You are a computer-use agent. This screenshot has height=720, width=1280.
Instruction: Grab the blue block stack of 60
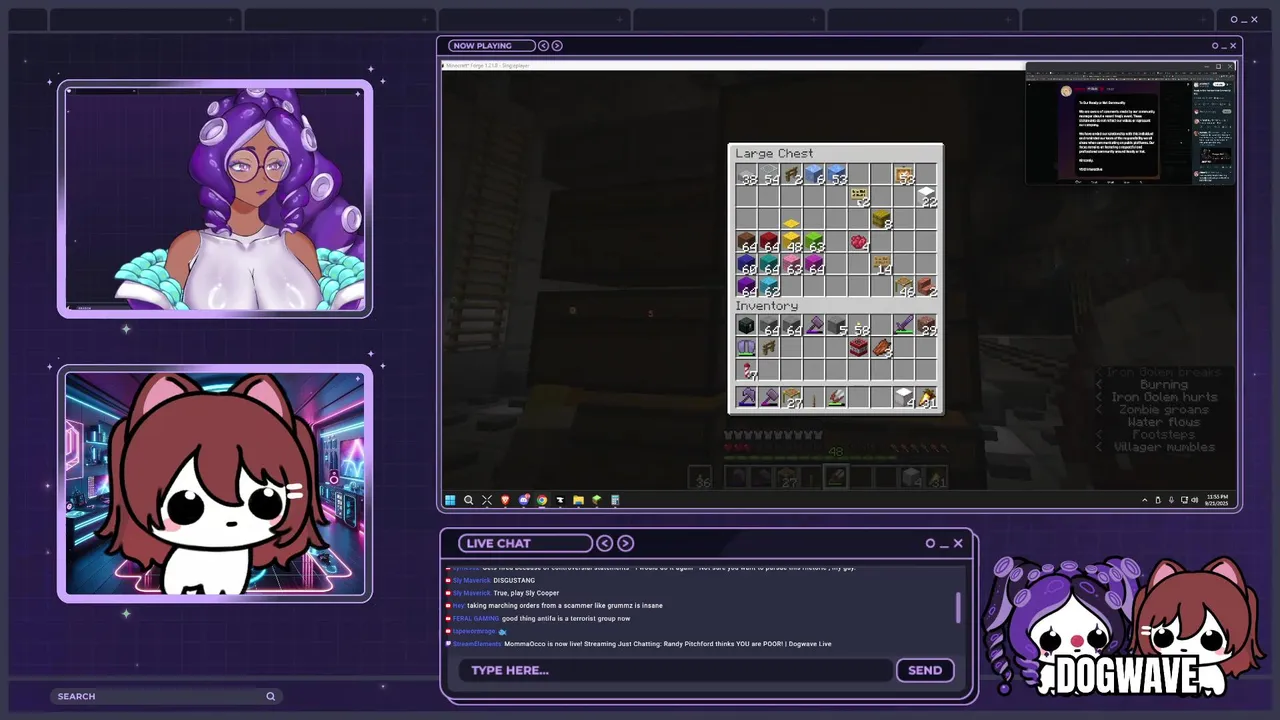pos(747,264)
